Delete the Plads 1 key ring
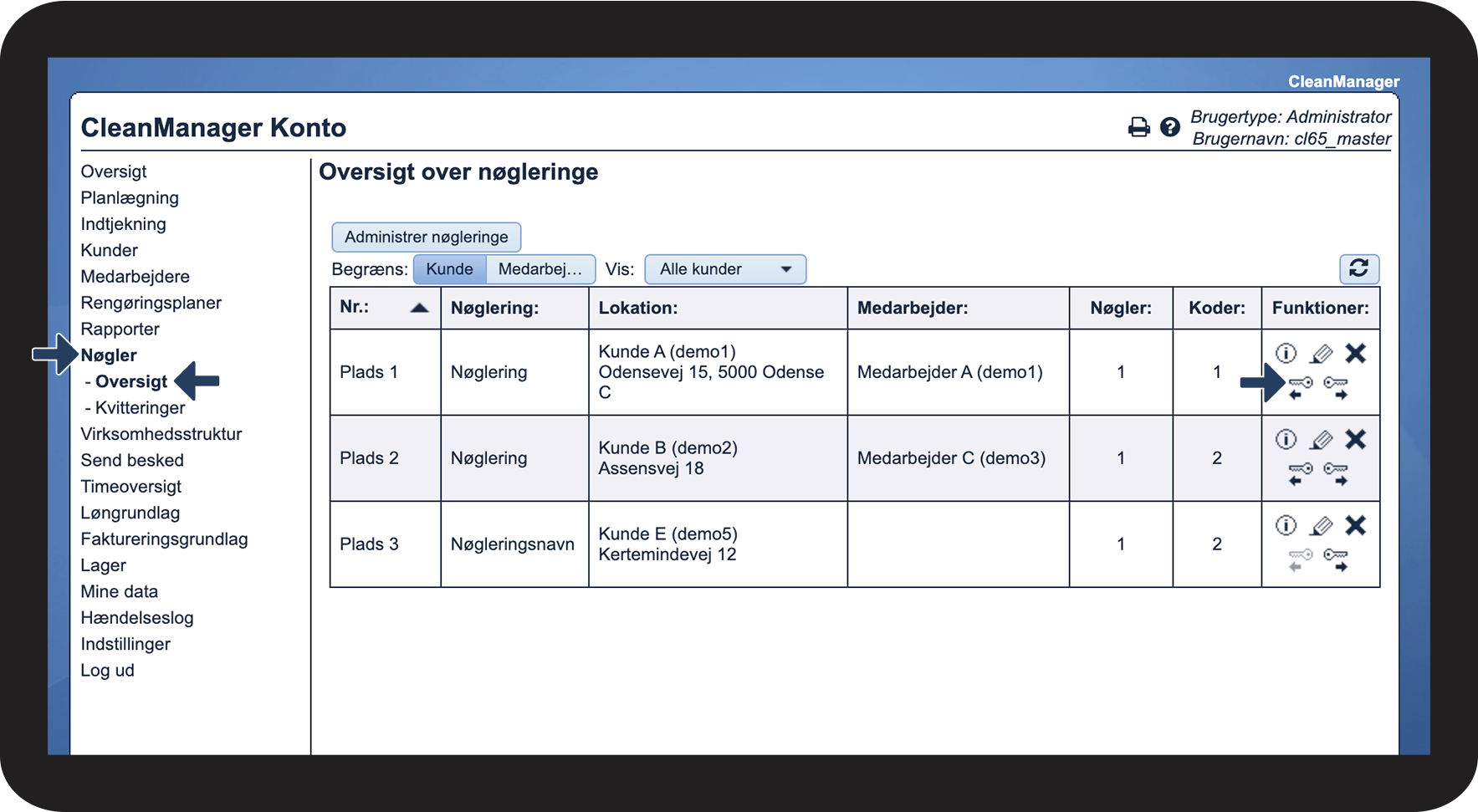This screenshot has height=812, width=1478. [1355, 354]
